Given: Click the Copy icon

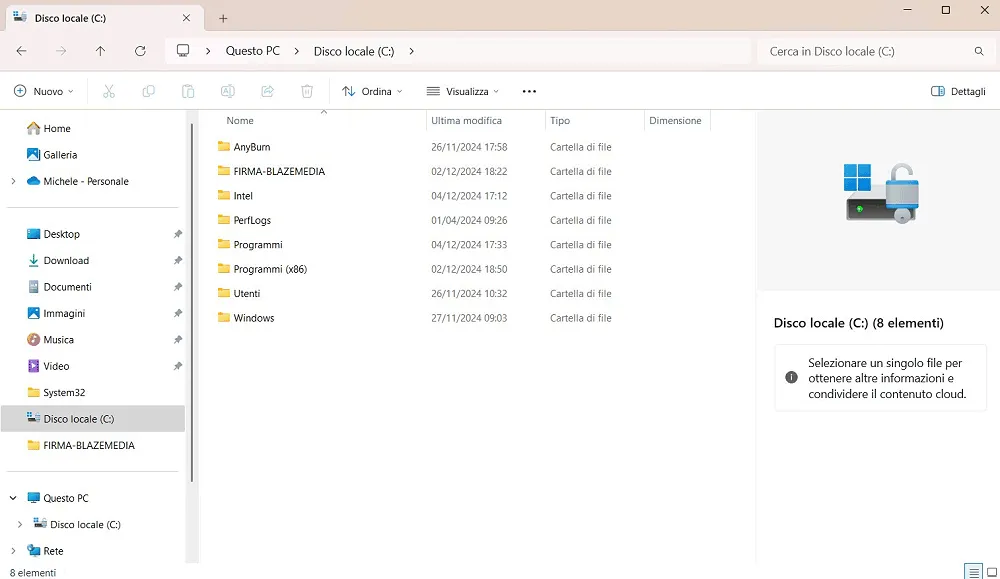Looking at the screenshot, I should 148,91.
